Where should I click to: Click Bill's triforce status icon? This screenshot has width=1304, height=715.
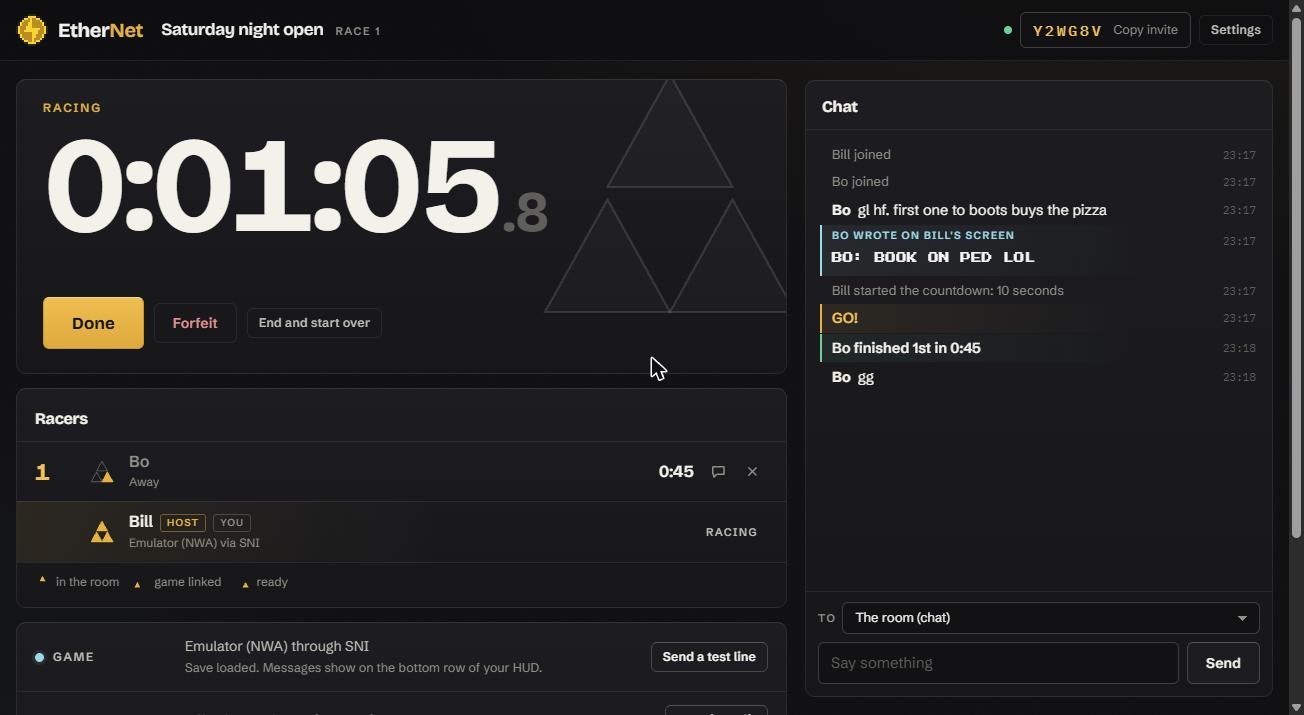(x=102, y=532)
